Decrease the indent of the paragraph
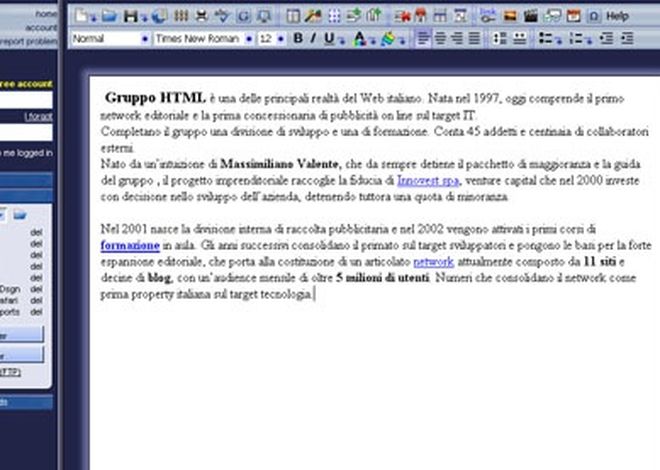Image resolution: width=660 pixels, height=470 pixels. [607, 38]
